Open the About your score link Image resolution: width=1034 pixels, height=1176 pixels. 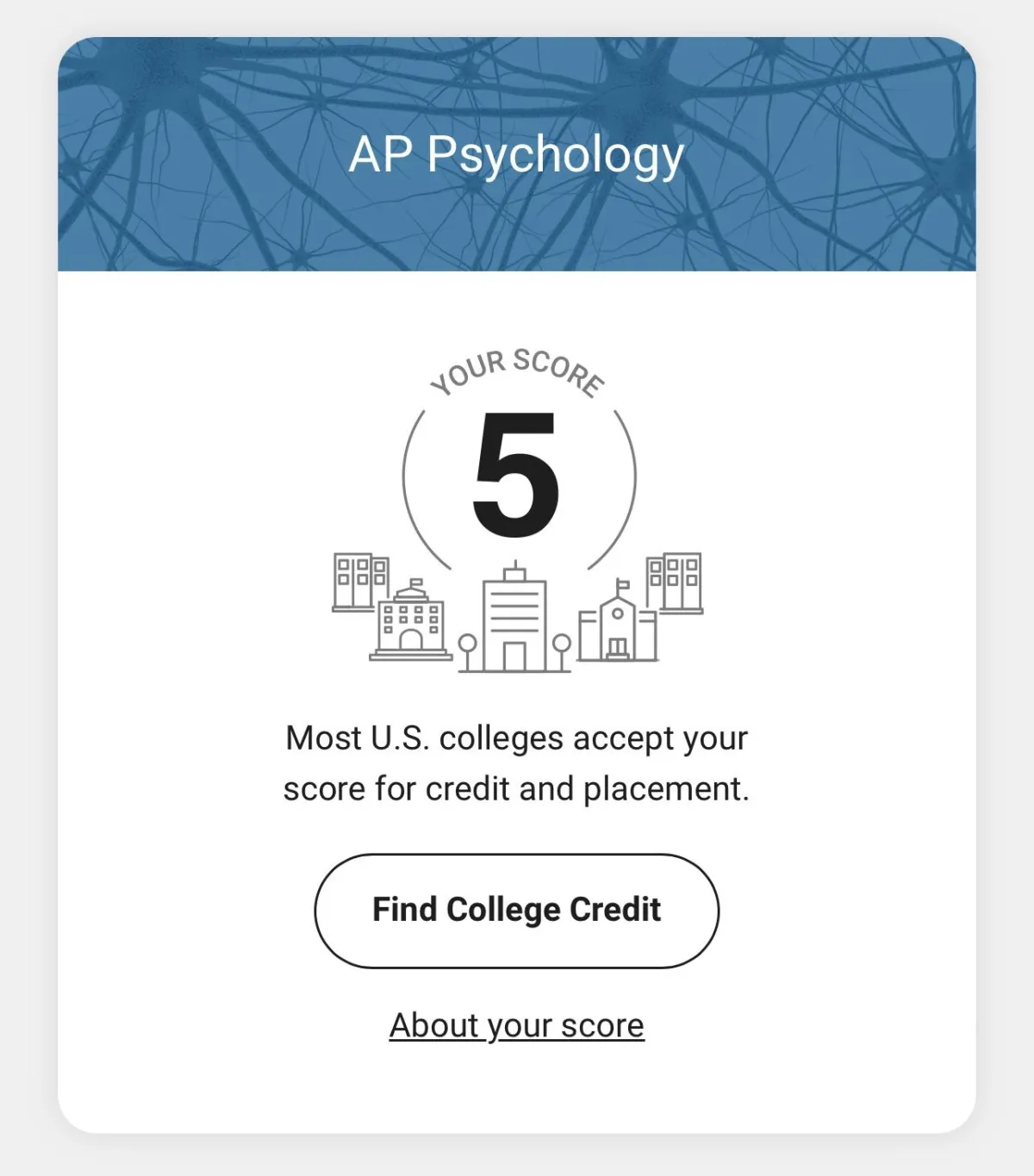point(516,1025)
